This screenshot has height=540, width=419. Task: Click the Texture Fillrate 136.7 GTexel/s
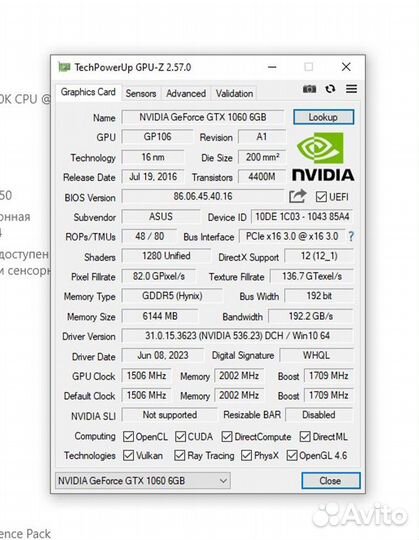312,276
